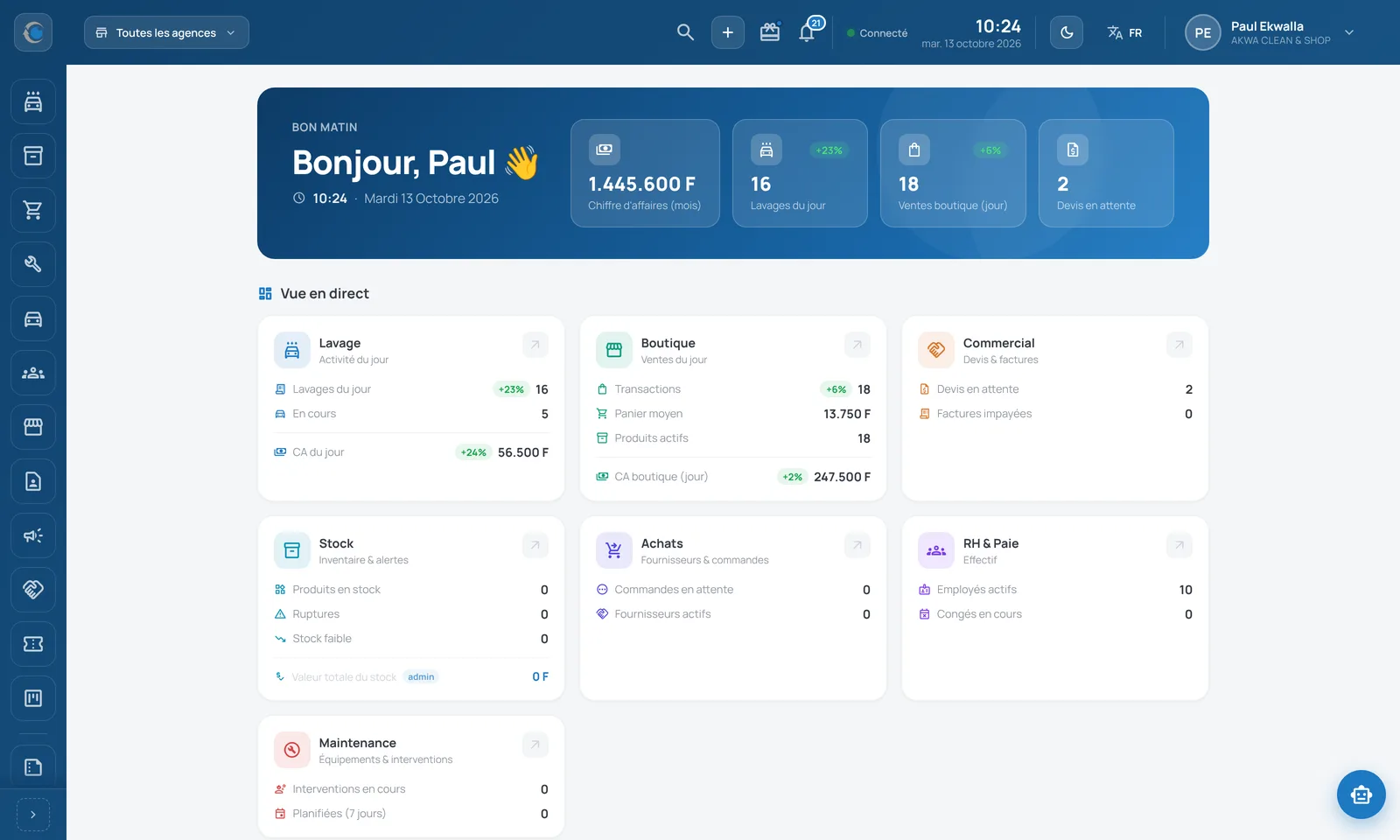Expand the Paul Ekwalla user menu chevron

[1348, 32]
